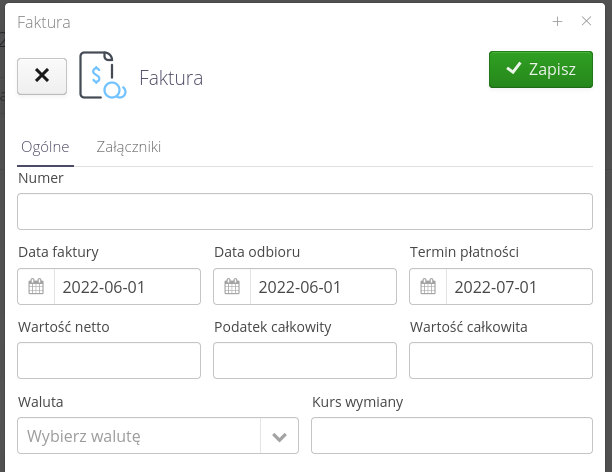Switch to the Ogólne tab
Screen dimensions: 612x472
45,147
